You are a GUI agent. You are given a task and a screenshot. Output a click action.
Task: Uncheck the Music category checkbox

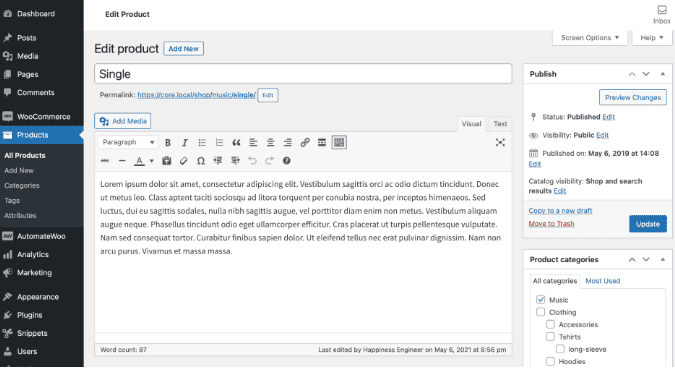tap(541, 299)
